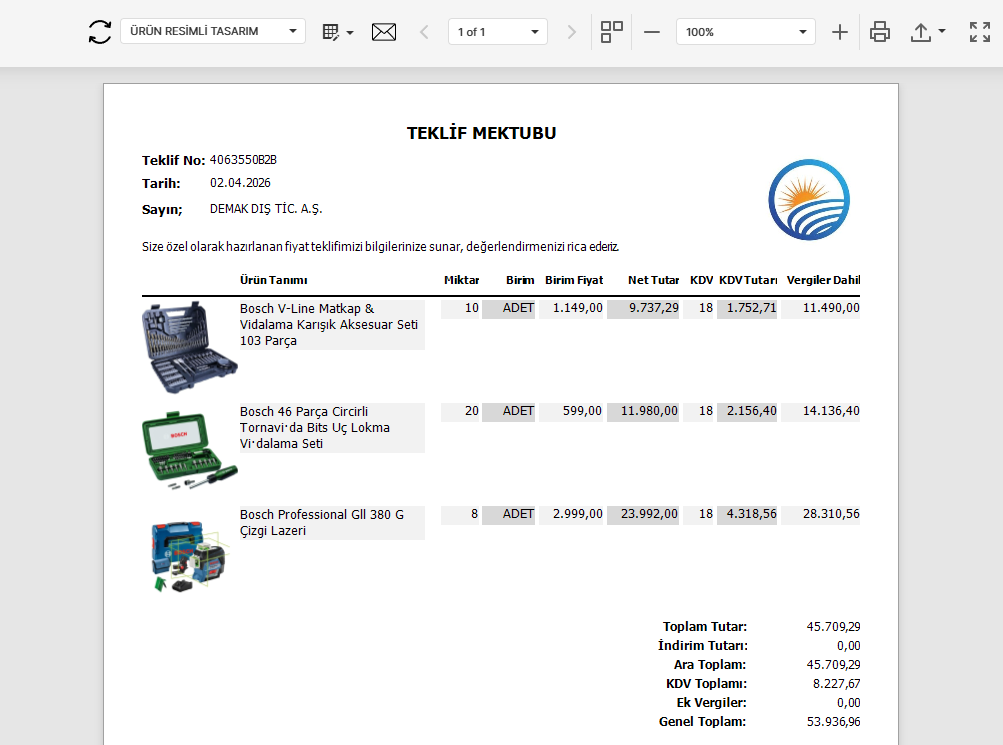
Task: Click the customer name DEMAK DIŞ TİC. A.Ş.
Action: coord(266,209)
